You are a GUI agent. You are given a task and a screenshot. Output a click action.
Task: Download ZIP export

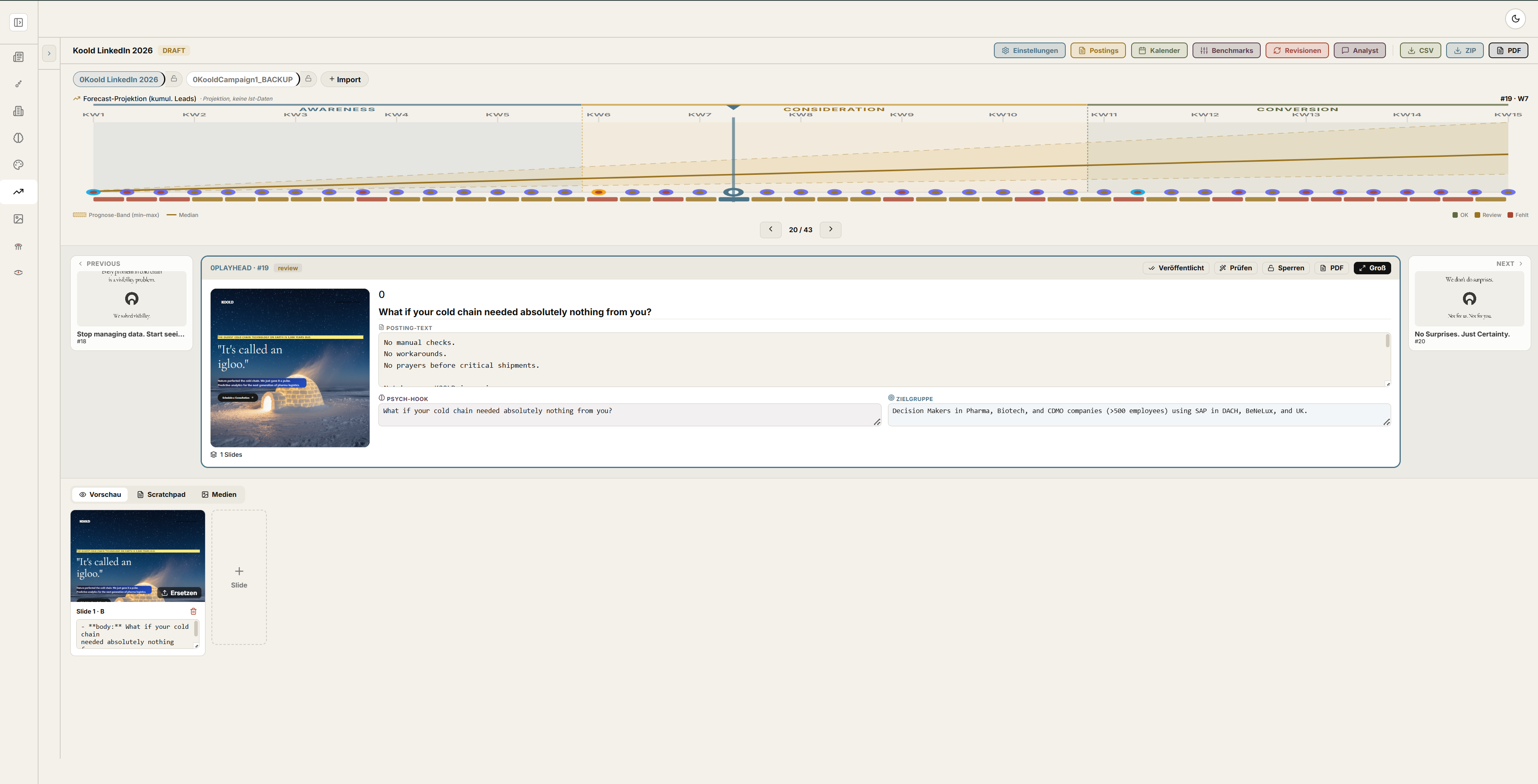coord(1465,51)
